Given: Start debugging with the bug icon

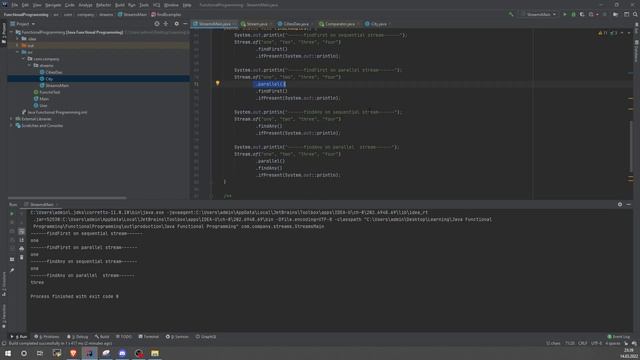Looking at the screenshot, I should [573, 14].
